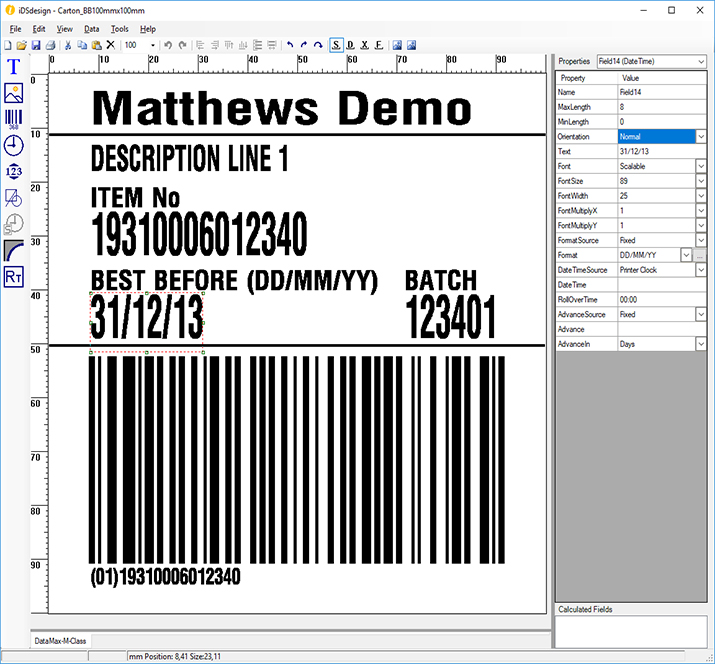
Task: Expand the AdvanceIn Days dropdown
Action: point(701,344)
